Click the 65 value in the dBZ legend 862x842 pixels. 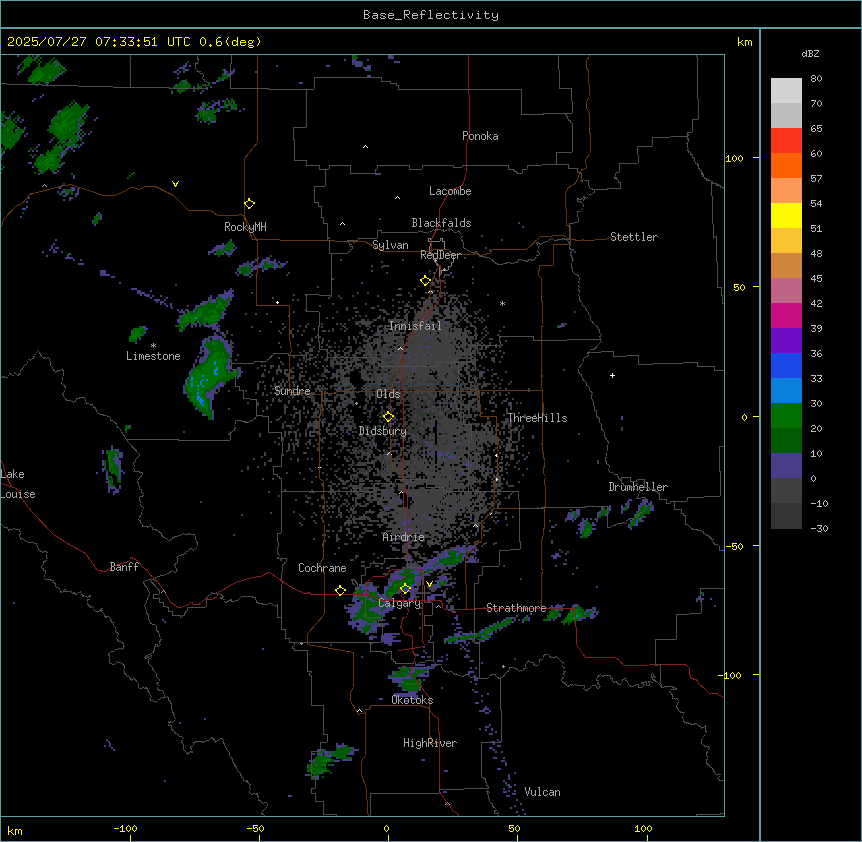click(x=816, y=129)
